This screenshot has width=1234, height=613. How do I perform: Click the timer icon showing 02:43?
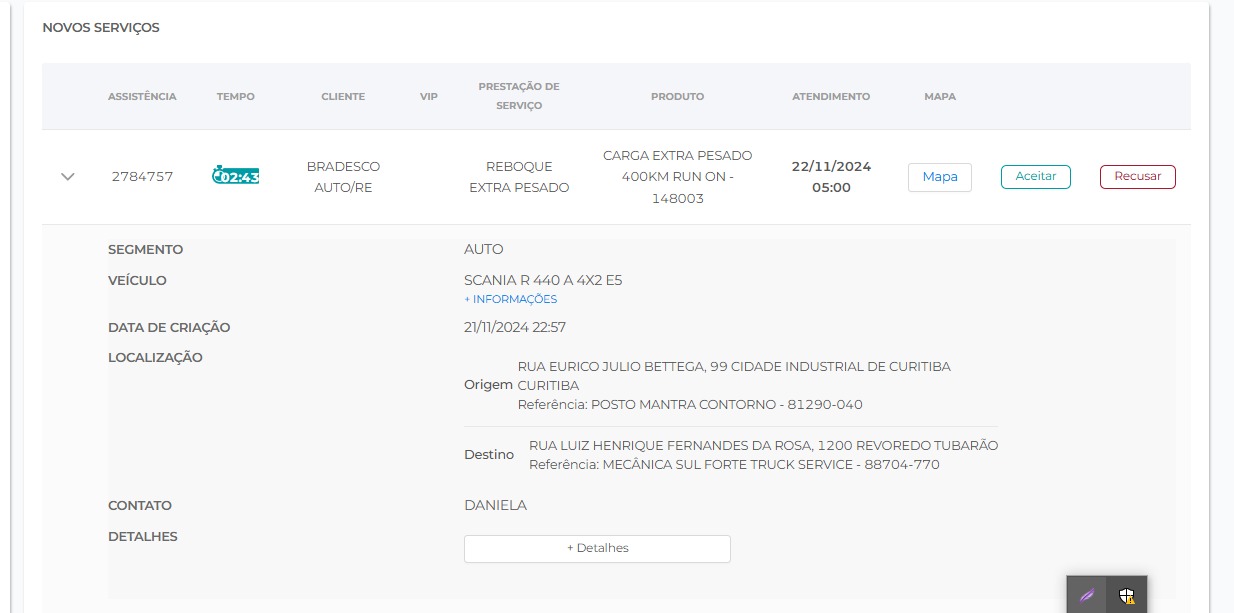[x=236, y=176]
